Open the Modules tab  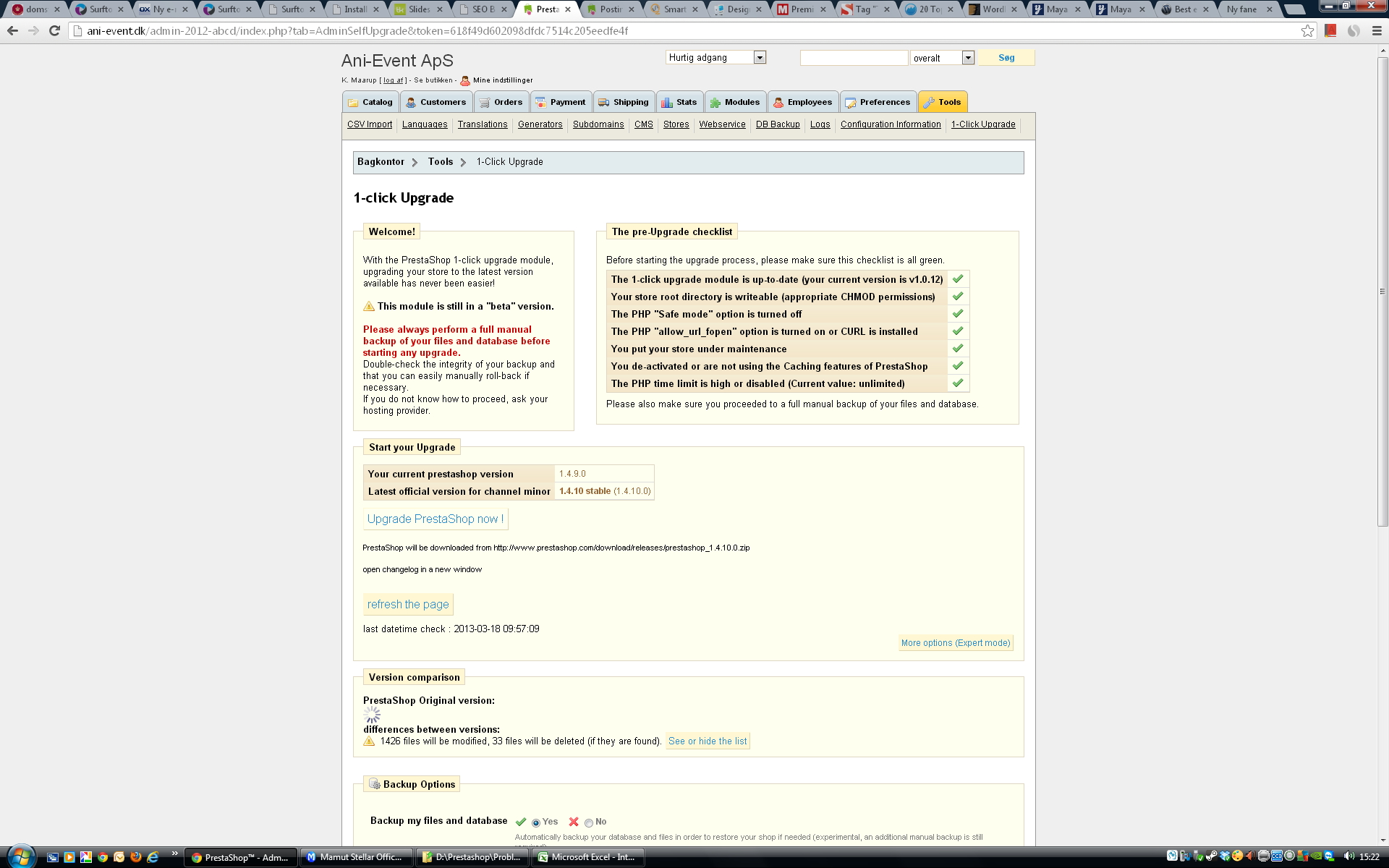[735, 102]
